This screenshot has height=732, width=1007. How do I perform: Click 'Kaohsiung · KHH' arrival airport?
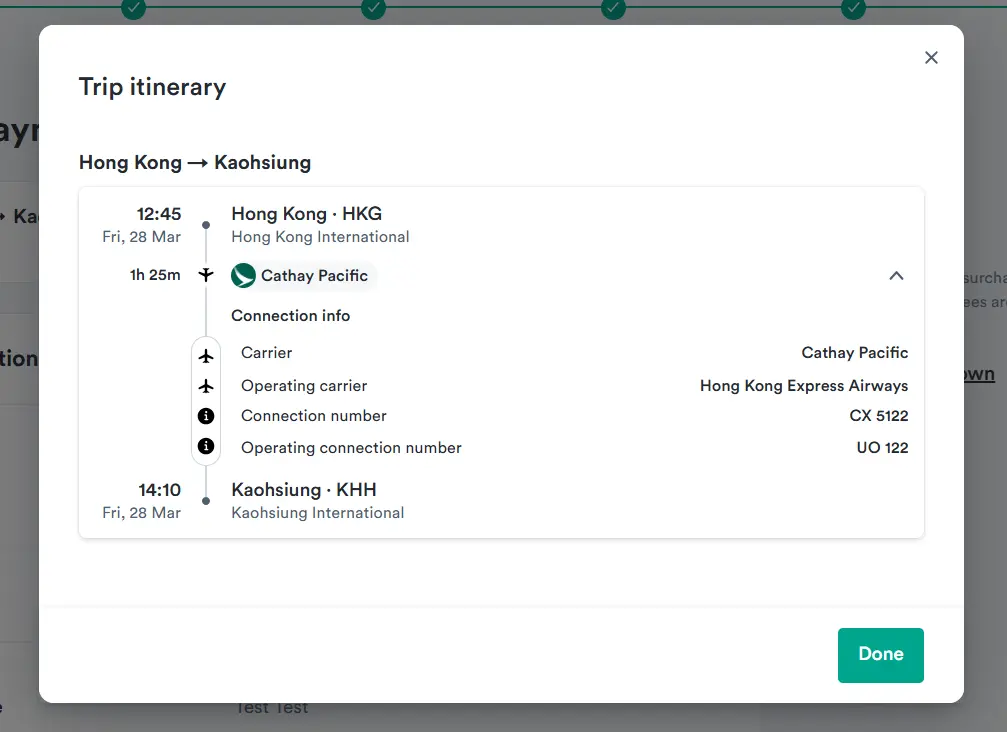click(x=304, y=490)
